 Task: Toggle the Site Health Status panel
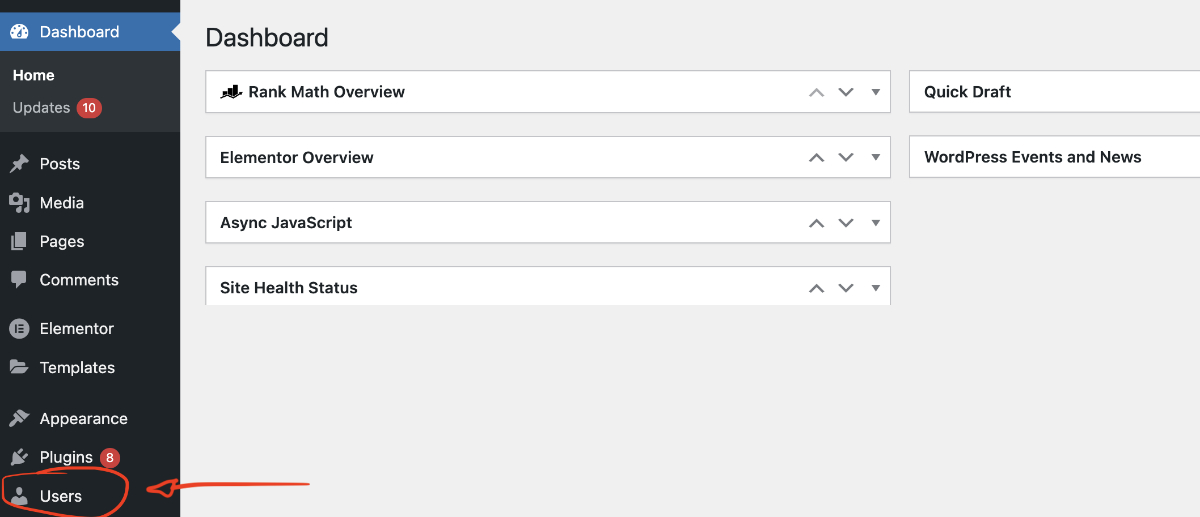pyautogui.click(x=875, y=288)
